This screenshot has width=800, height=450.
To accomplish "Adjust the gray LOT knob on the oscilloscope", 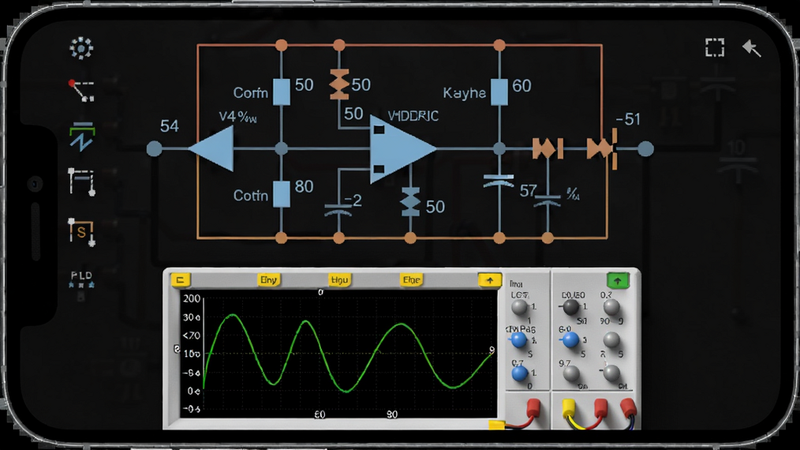I will click(519, 308).
